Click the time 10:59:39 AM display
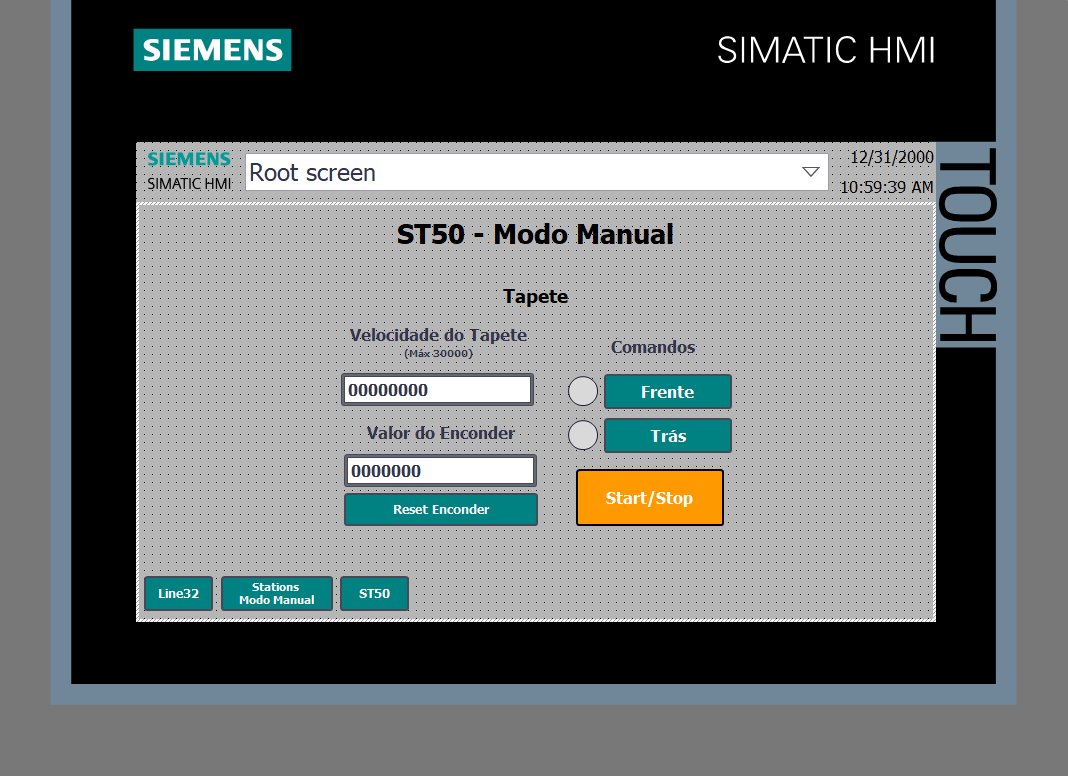Viewport: 1068px width, 776px height. (x=886, y=187)
